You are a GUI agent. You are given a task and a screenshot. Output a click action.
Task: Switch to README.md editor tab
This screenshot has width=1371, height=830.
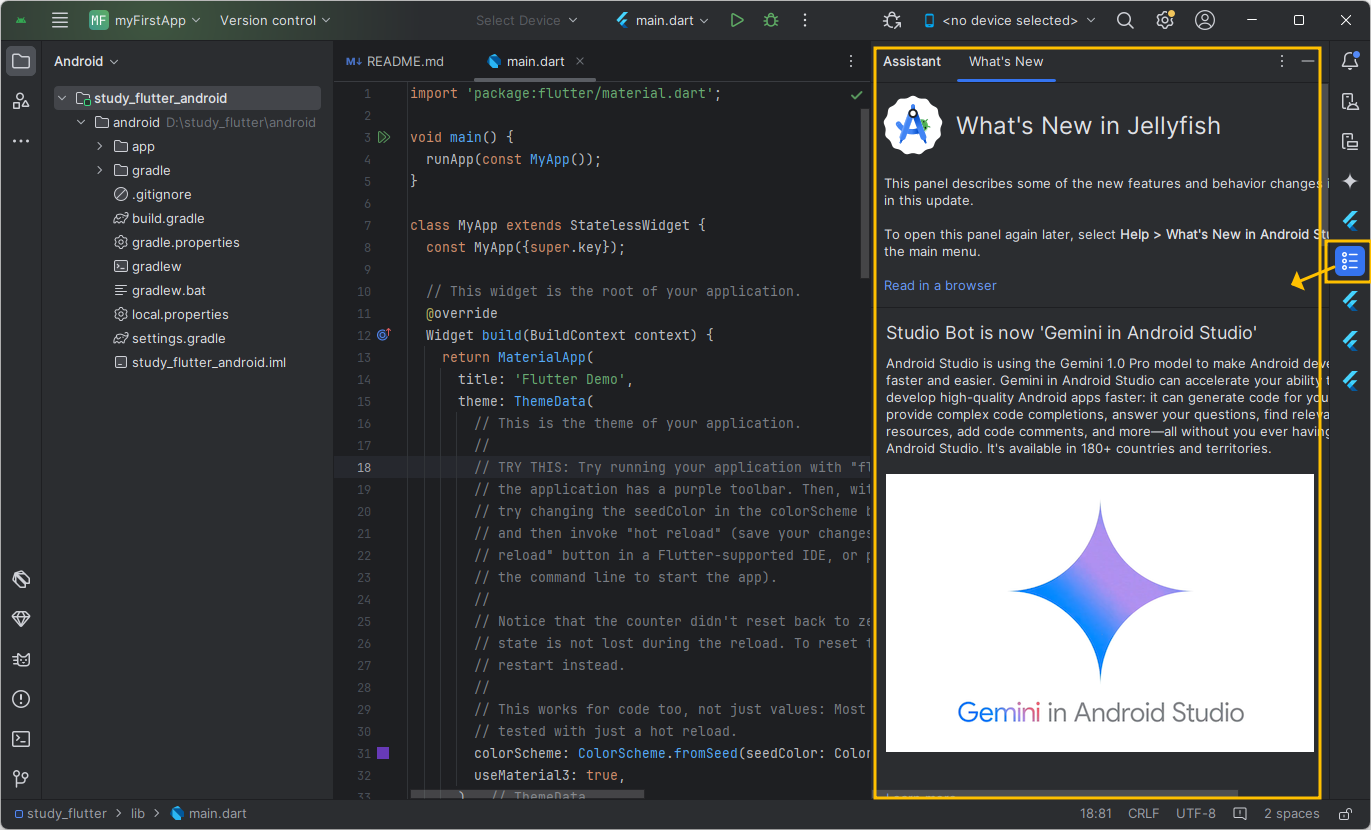(395, 61)
